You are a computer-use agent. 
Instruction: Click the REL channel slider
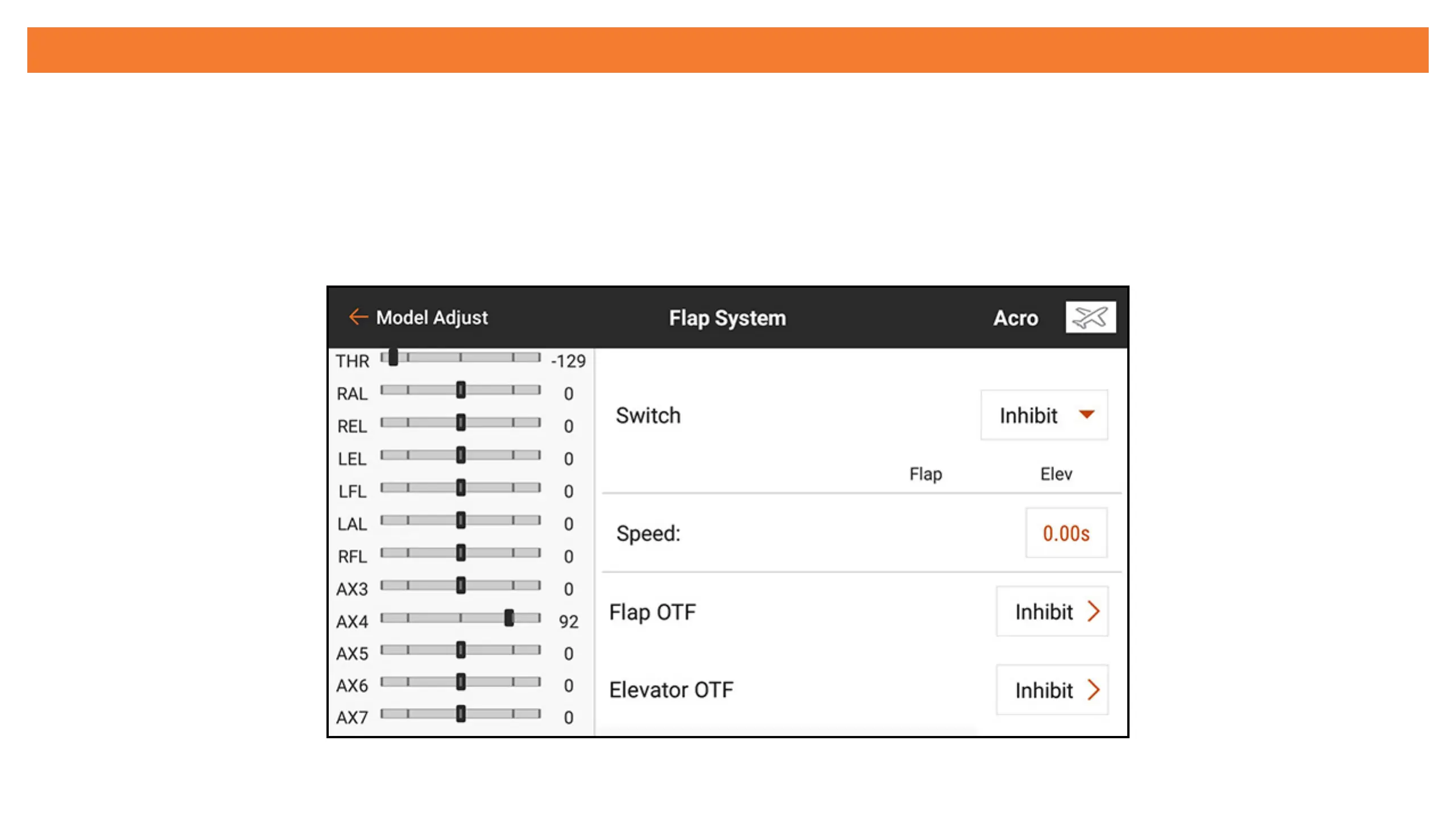[461, 422]
